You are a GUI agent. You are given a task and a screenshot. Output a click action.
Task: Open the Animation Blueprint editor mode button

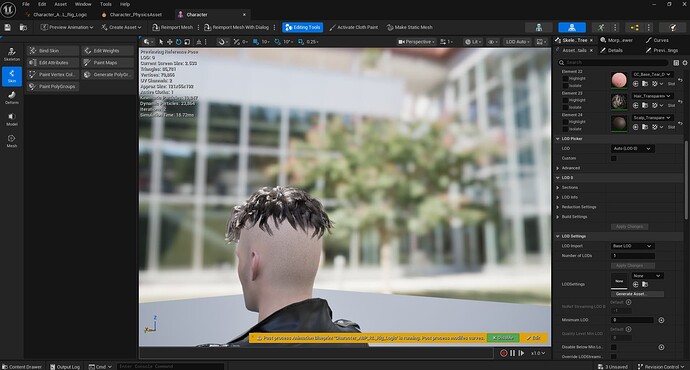[635, 27]
